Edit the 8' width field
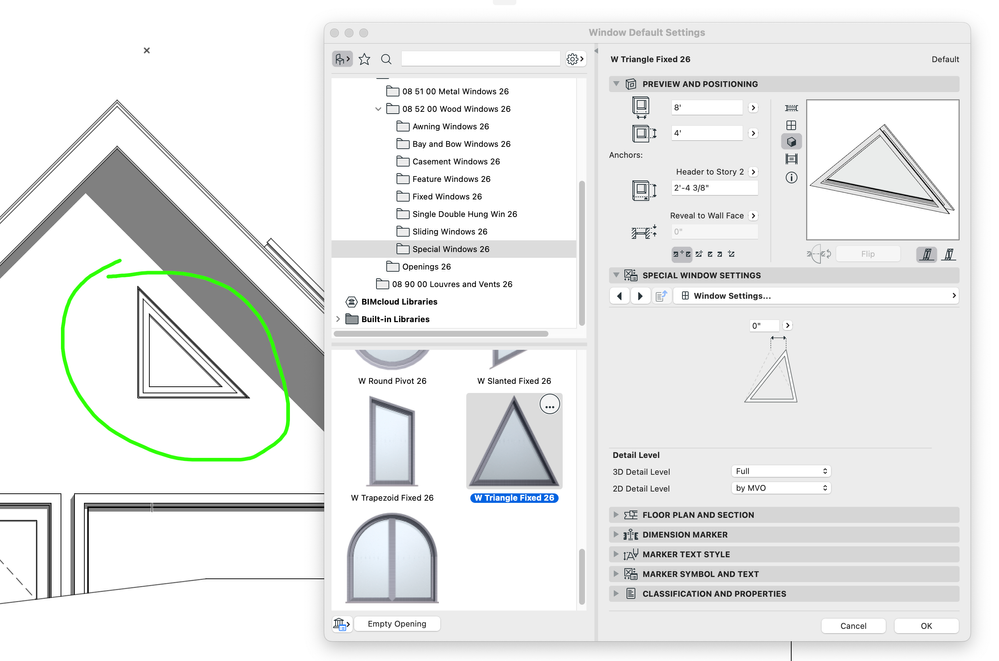 pos(707,108)
